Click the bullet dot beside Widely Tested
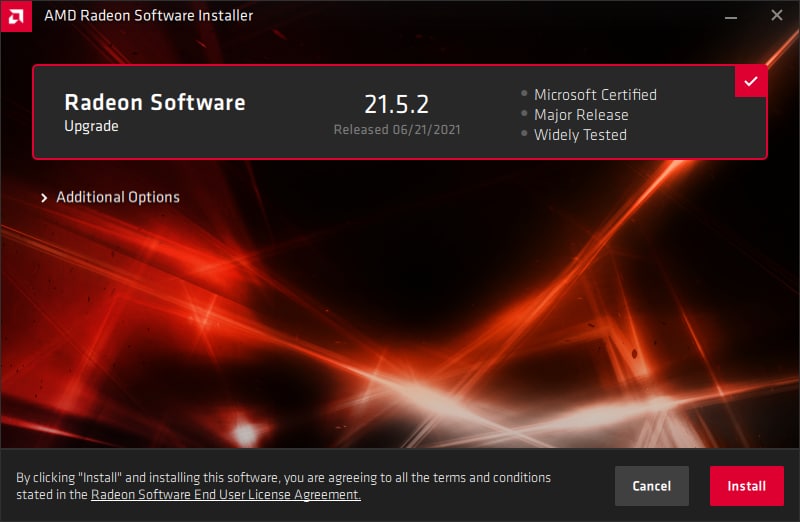The width and height of the screenshot is (800, 522). 524,134
